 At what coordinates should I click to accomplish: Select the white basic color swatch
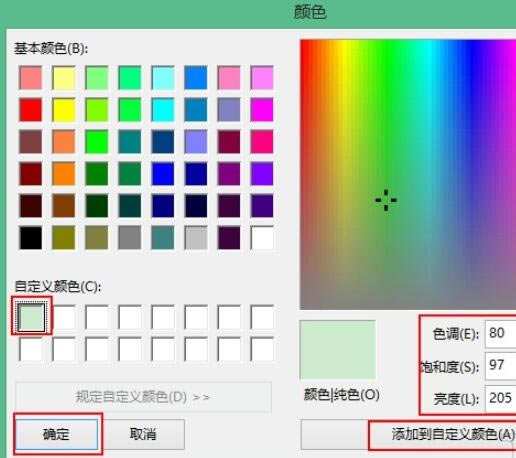coord(262,238)
